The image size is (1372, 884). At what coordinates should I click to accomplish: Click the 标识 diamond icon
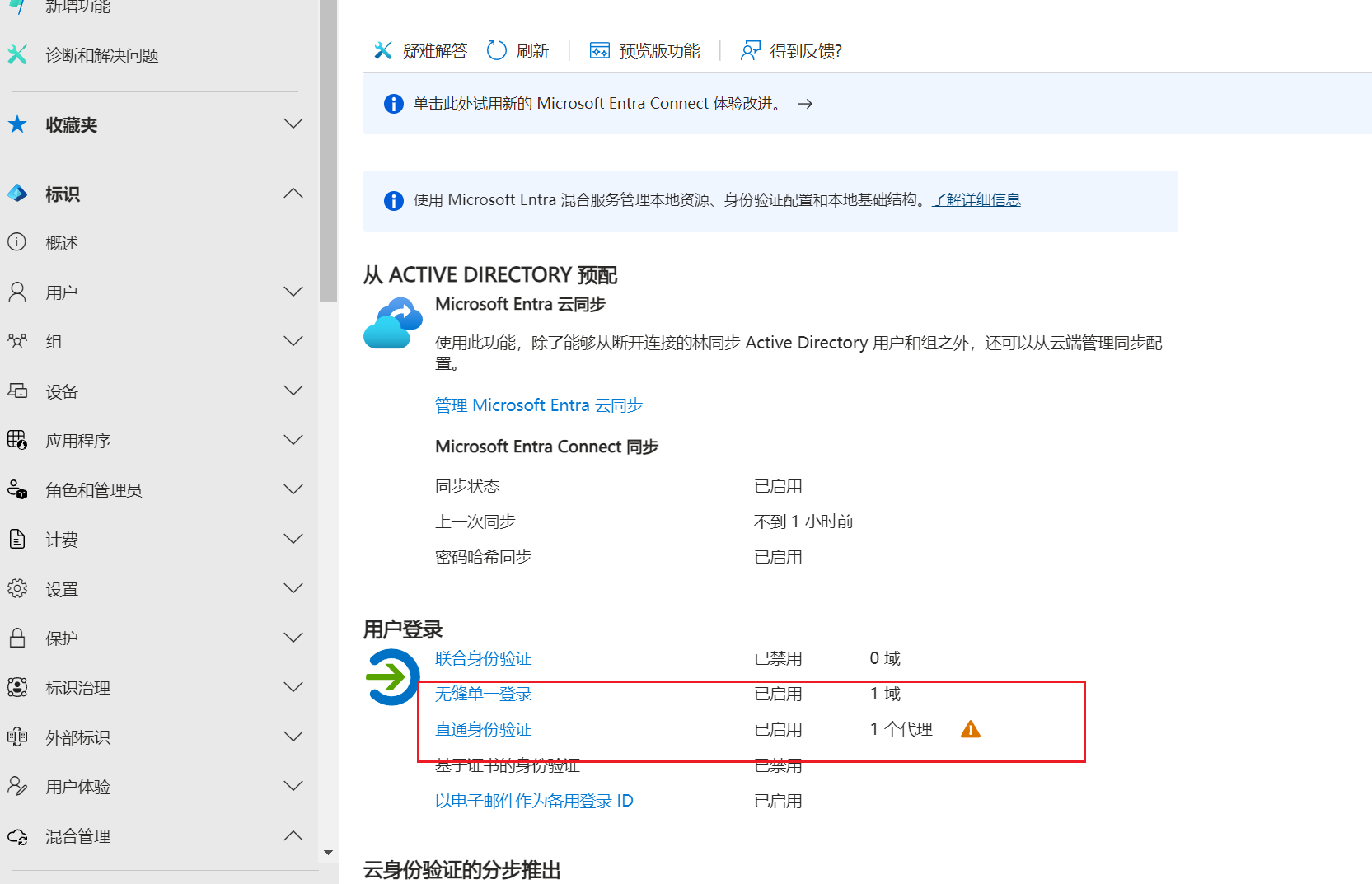click(17, 194)
